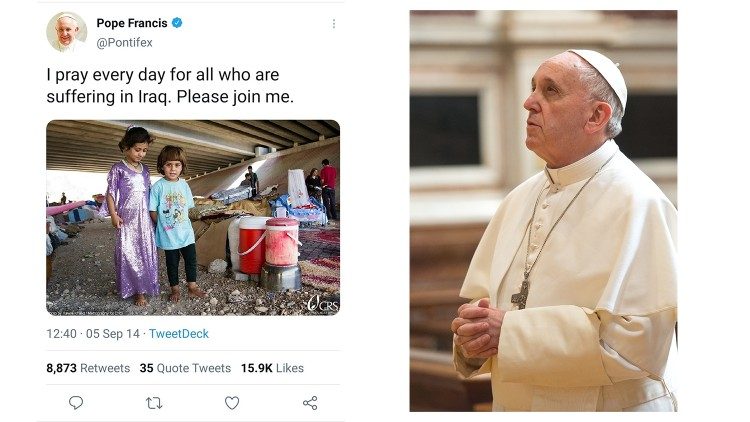Show the 15.9K Likes list
The image size is (750, 422).
272,368
